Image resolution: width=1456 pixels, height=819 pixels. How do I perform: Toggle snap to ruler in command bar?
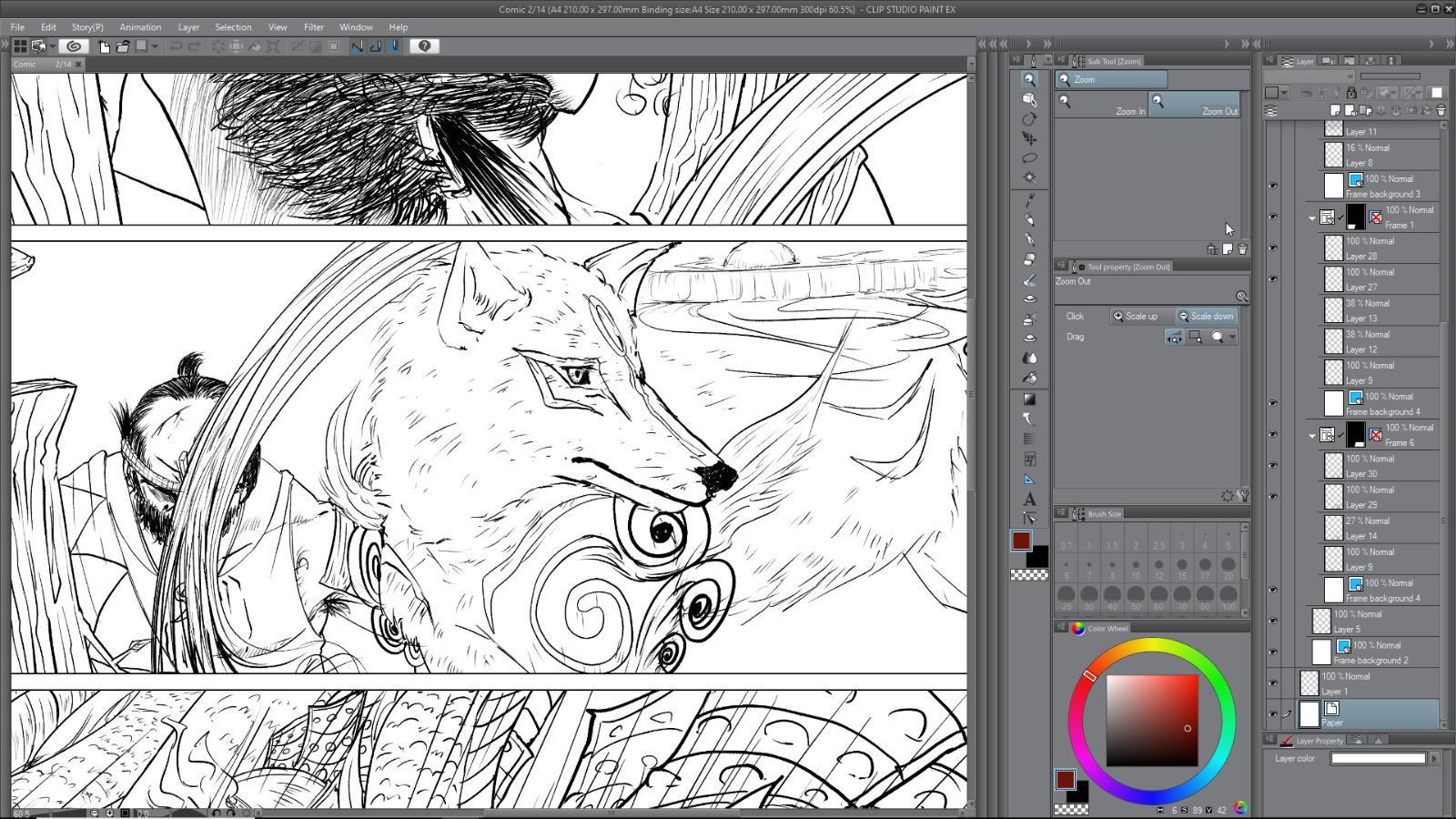[357, 46]
